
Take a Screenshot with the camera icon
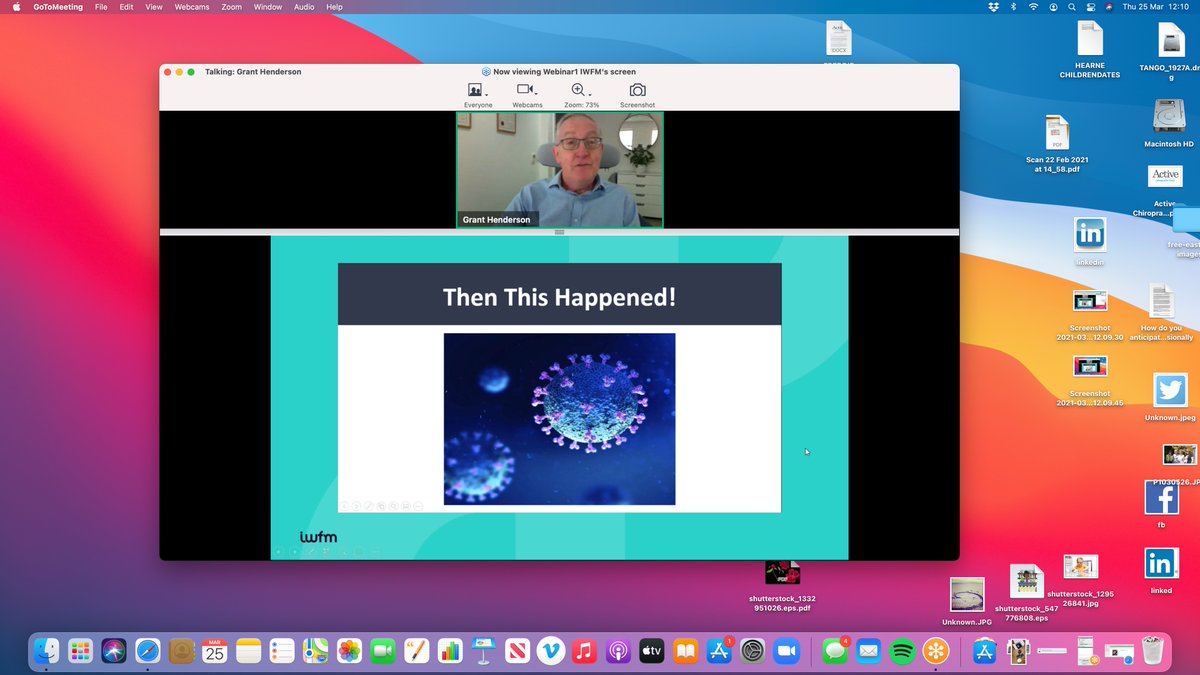coord(637,90)
